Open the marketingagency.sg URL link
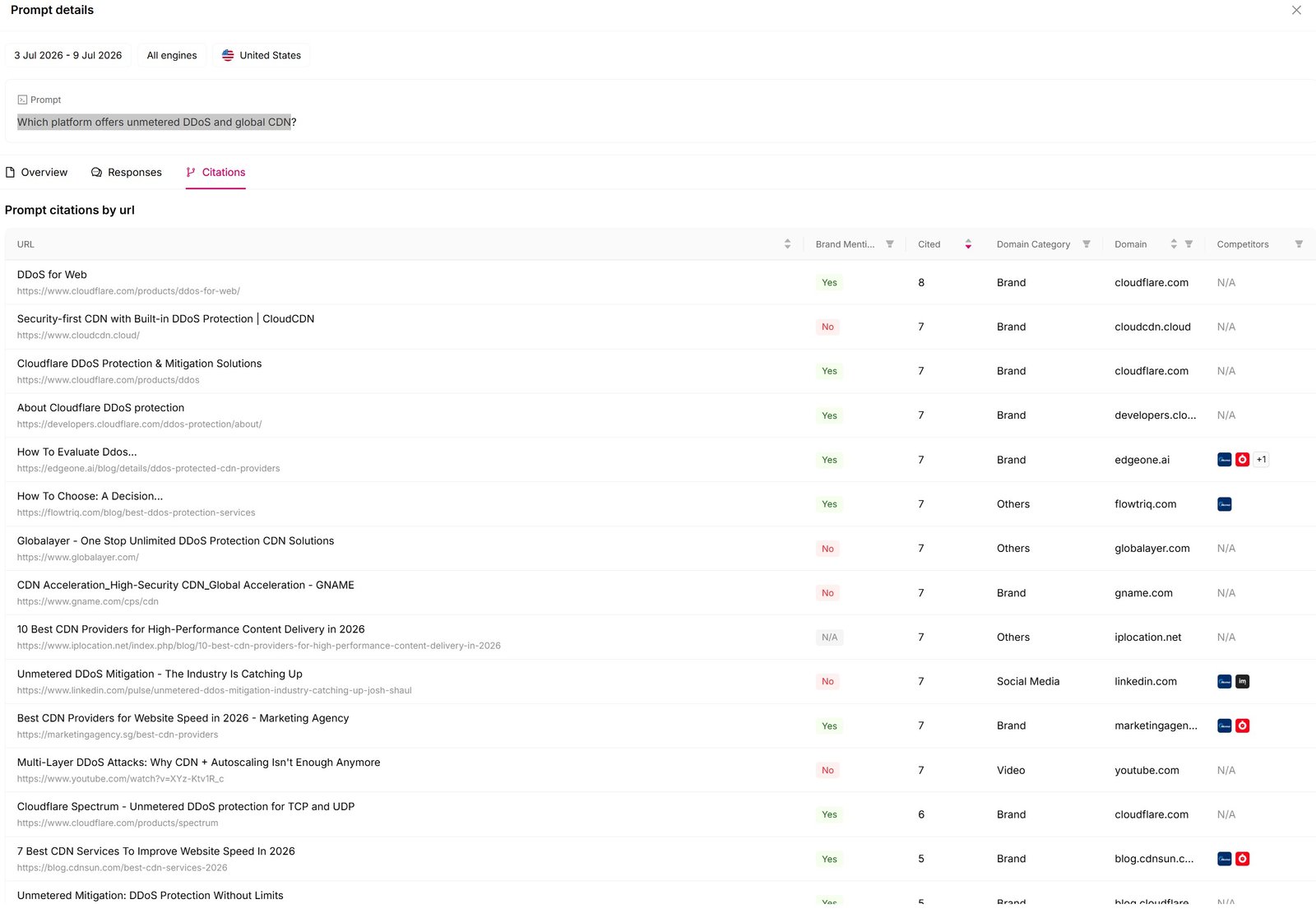 (x=118, y=735)
